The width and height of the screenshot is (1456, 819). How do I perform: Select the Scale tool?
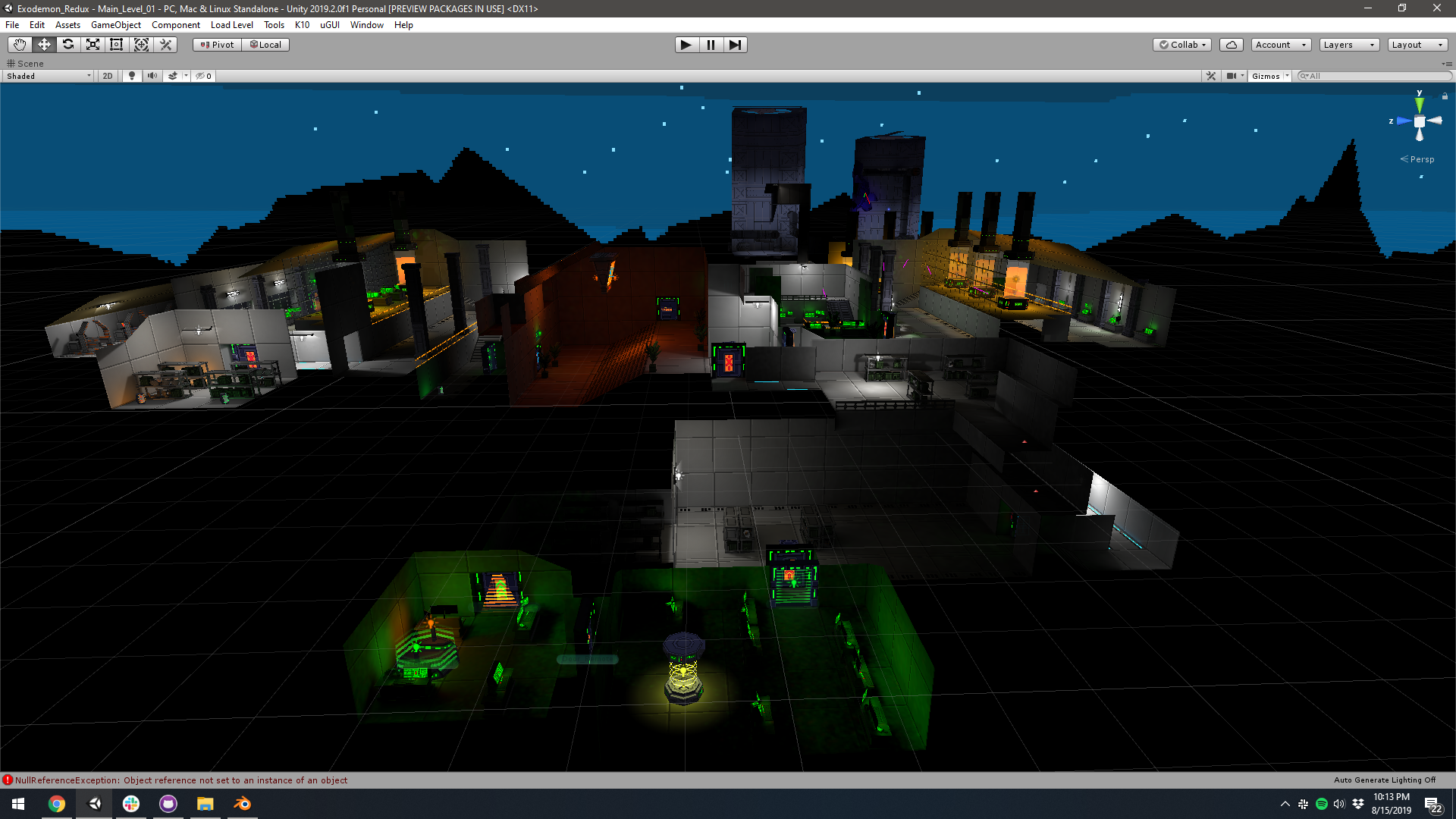coord(93,45)
